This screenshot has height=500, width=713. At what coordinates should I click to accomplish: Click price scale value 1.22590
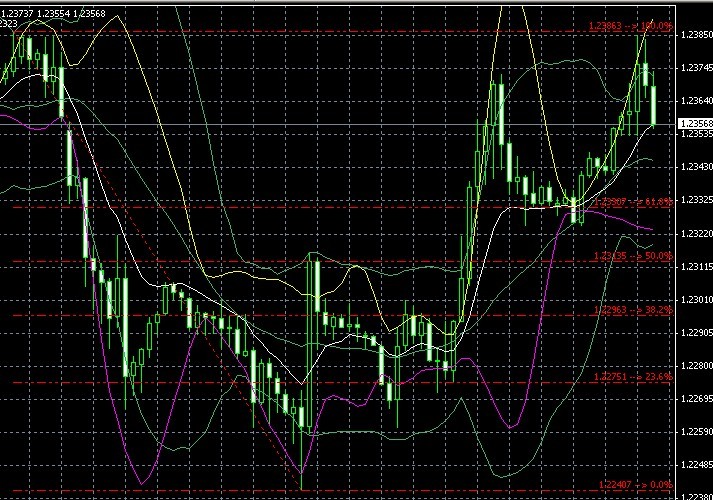[x=697, y=432]
